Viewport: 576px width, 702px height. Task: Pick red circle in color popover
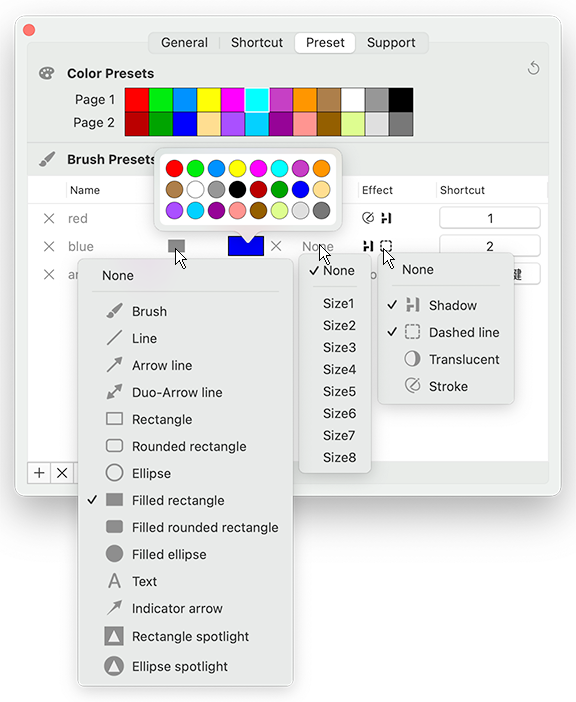click(x=175, y=168)
